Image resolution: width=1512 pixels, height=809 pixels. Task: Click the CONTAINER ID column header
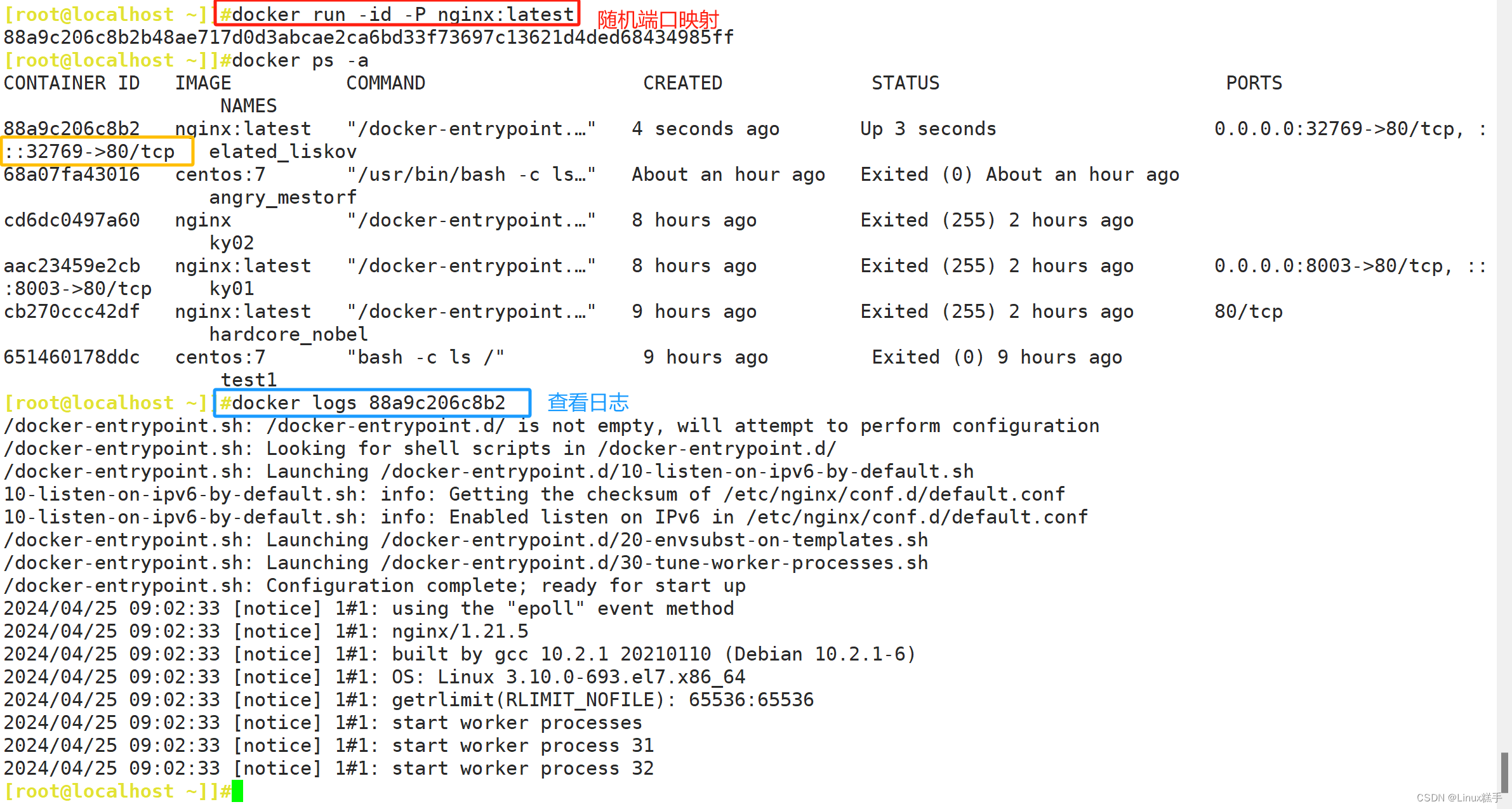pyautogui.click(x=72, y=83)
